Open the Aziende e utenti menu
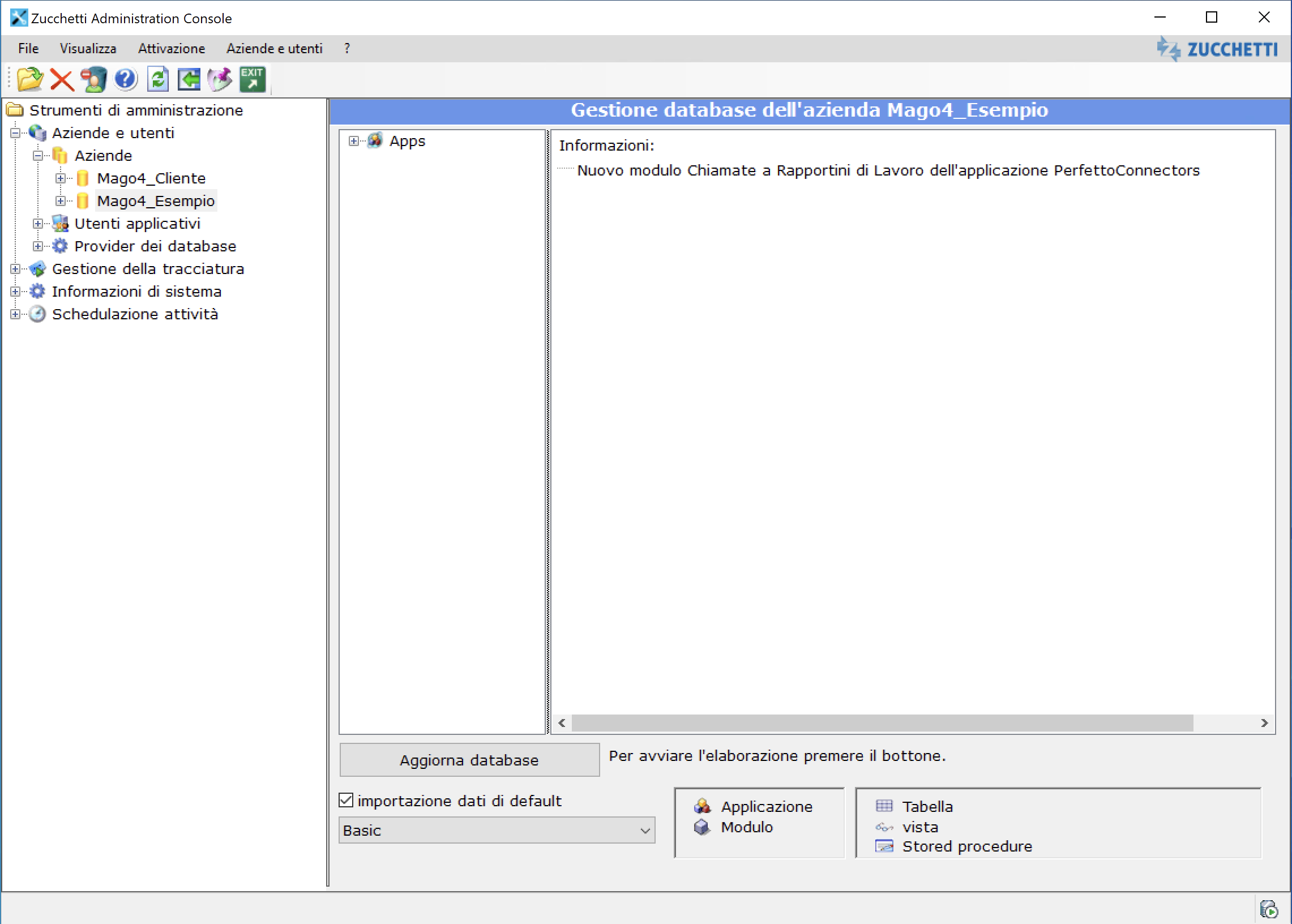The width and height of the screenshot is (1292, 924). (x=274, y=49)
